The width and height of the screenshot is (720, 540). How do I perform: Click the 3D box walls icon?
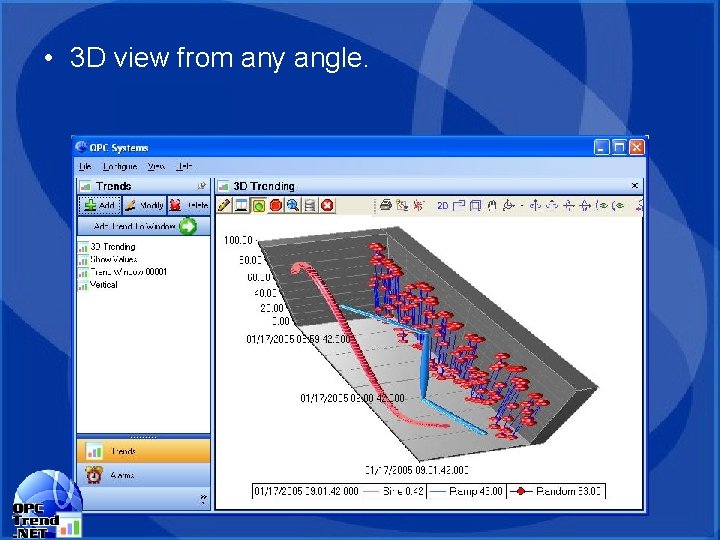click(x=476, y=205)
